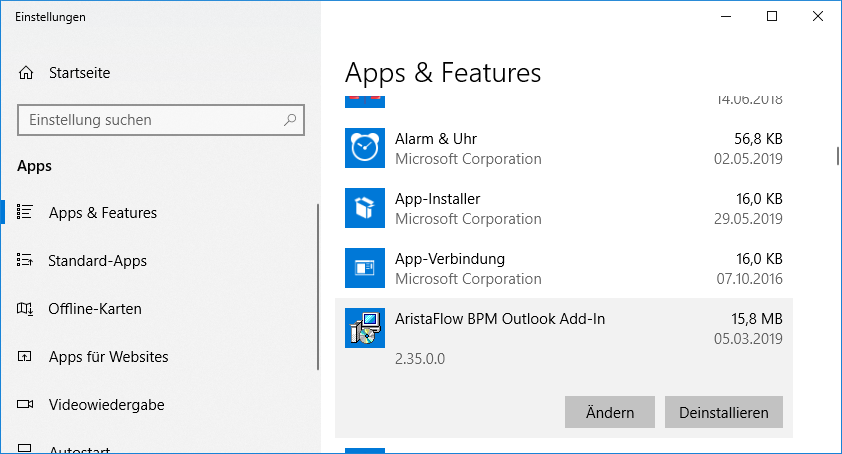Click the Offline-Karten map icon
Viewport: 842px width, 454px height.
(25, 308)
